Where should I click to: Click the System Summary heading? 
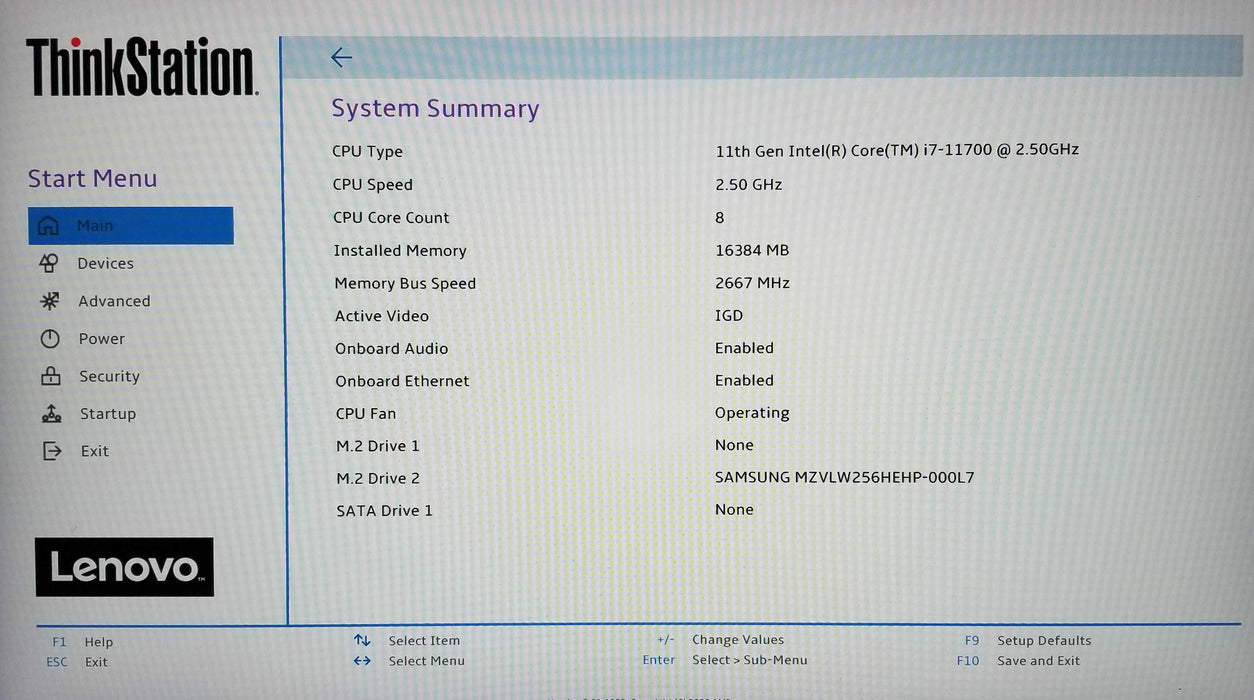pos(435,109)
